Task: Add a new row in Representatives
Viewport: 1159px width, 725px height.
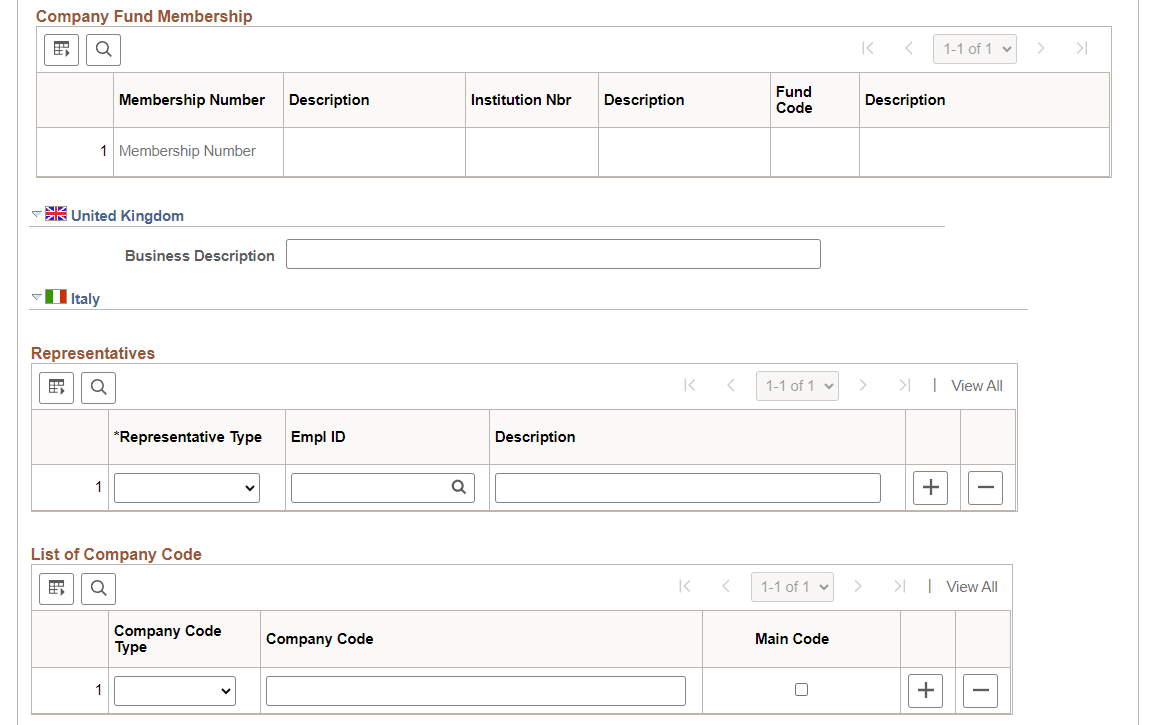Action: point(930,487)
